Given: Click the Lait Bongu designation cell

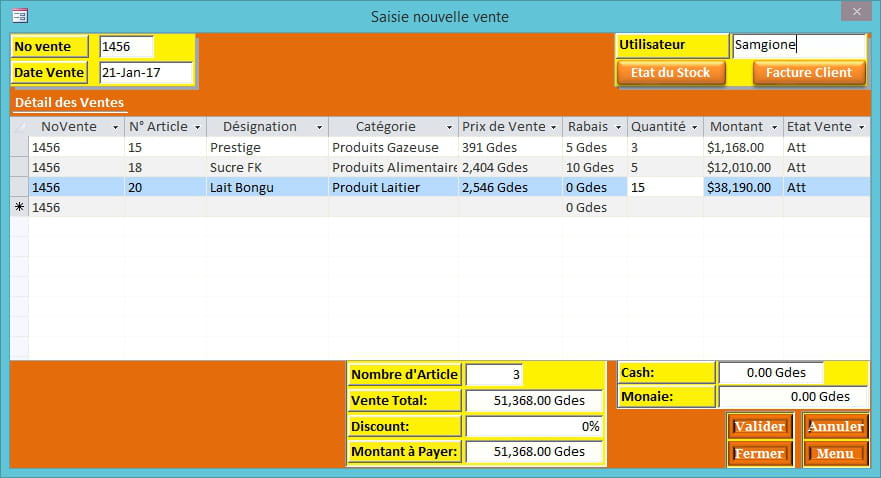Looking at the screenshot, I should pyautogui.click(x=267, y=188).
